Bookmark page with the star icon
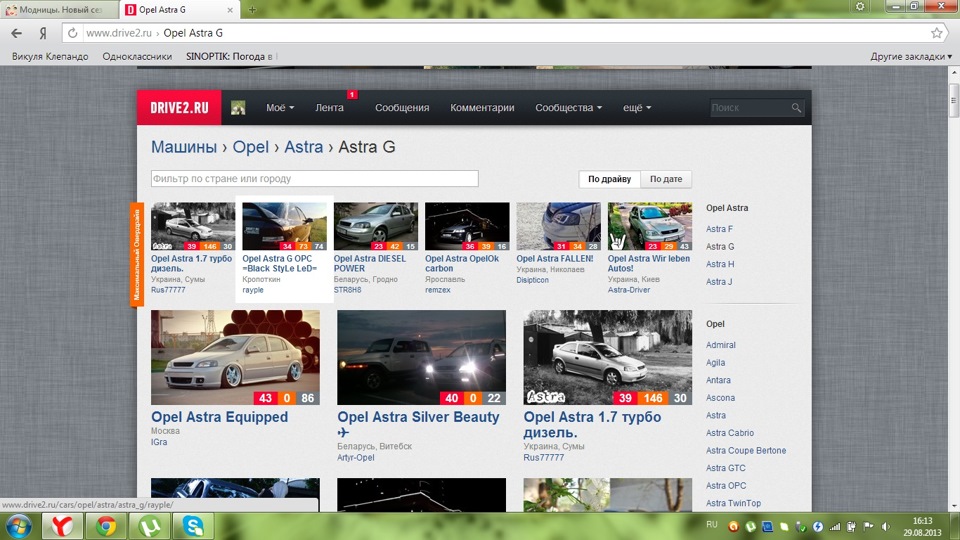This screenshot has height=540, width=960. pyautogui.click(x=937, y=33)
